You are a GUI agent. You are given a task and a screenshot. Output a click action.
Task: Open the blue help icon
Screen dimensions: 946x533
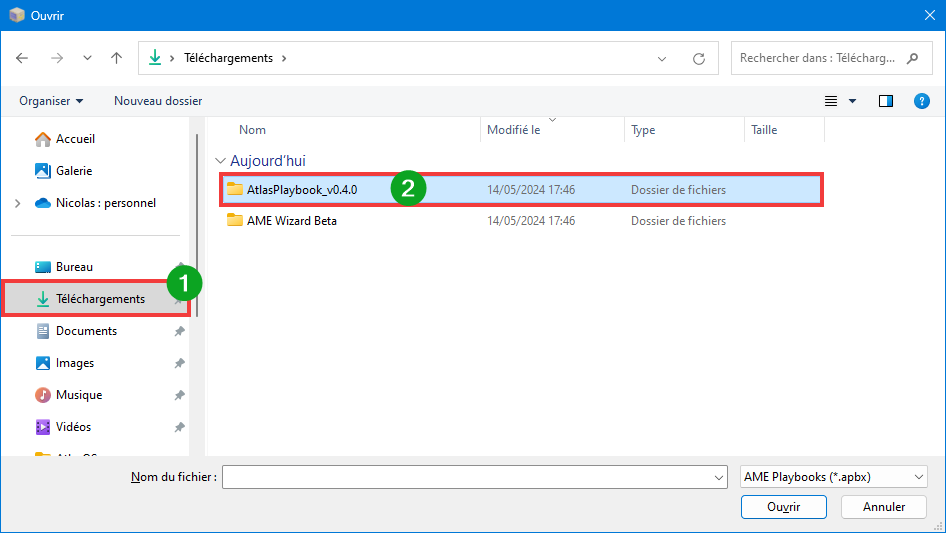[921, 101]
